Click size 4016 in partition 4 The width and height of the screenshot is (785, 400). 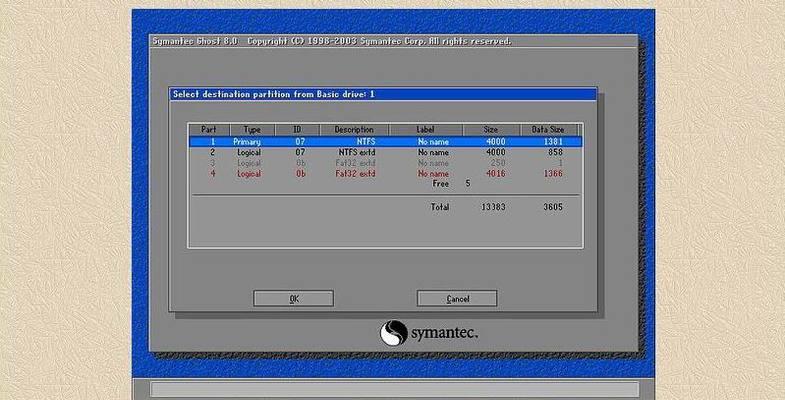pyautogui.click(x=496, y=174)
